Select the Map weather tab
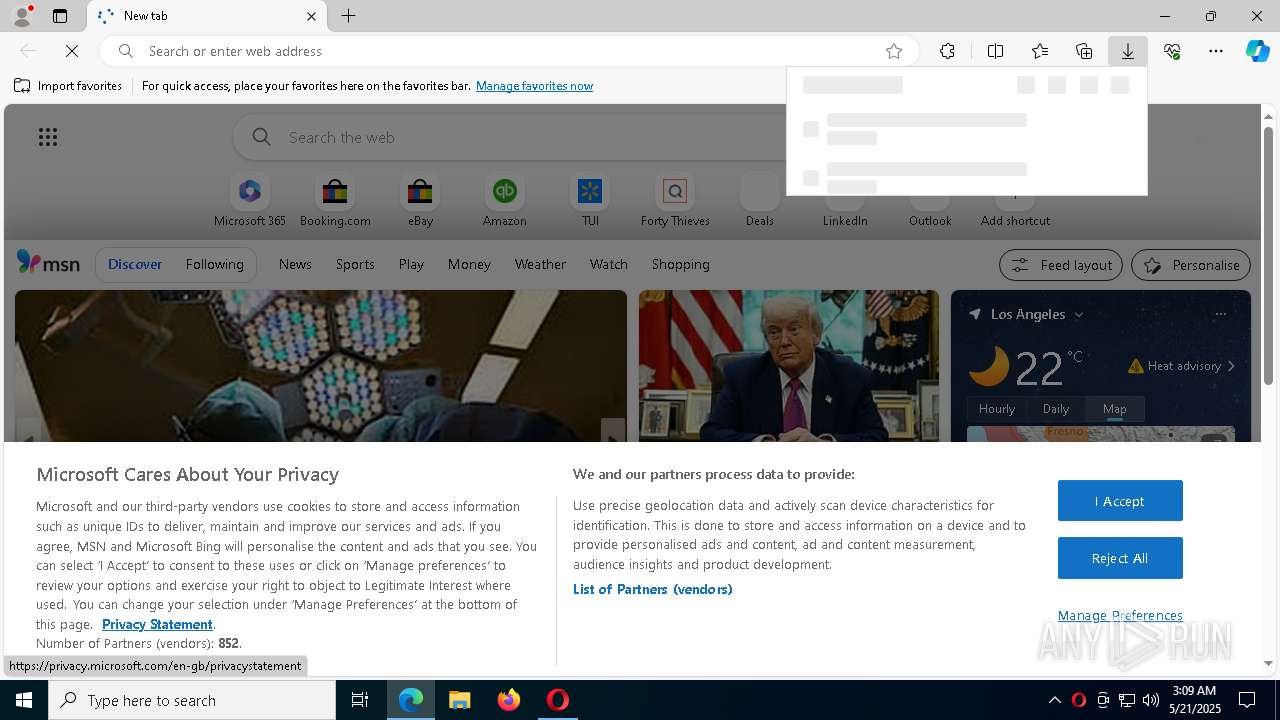The width and height of the screenshot is (1280, 720). [1115, 408]
